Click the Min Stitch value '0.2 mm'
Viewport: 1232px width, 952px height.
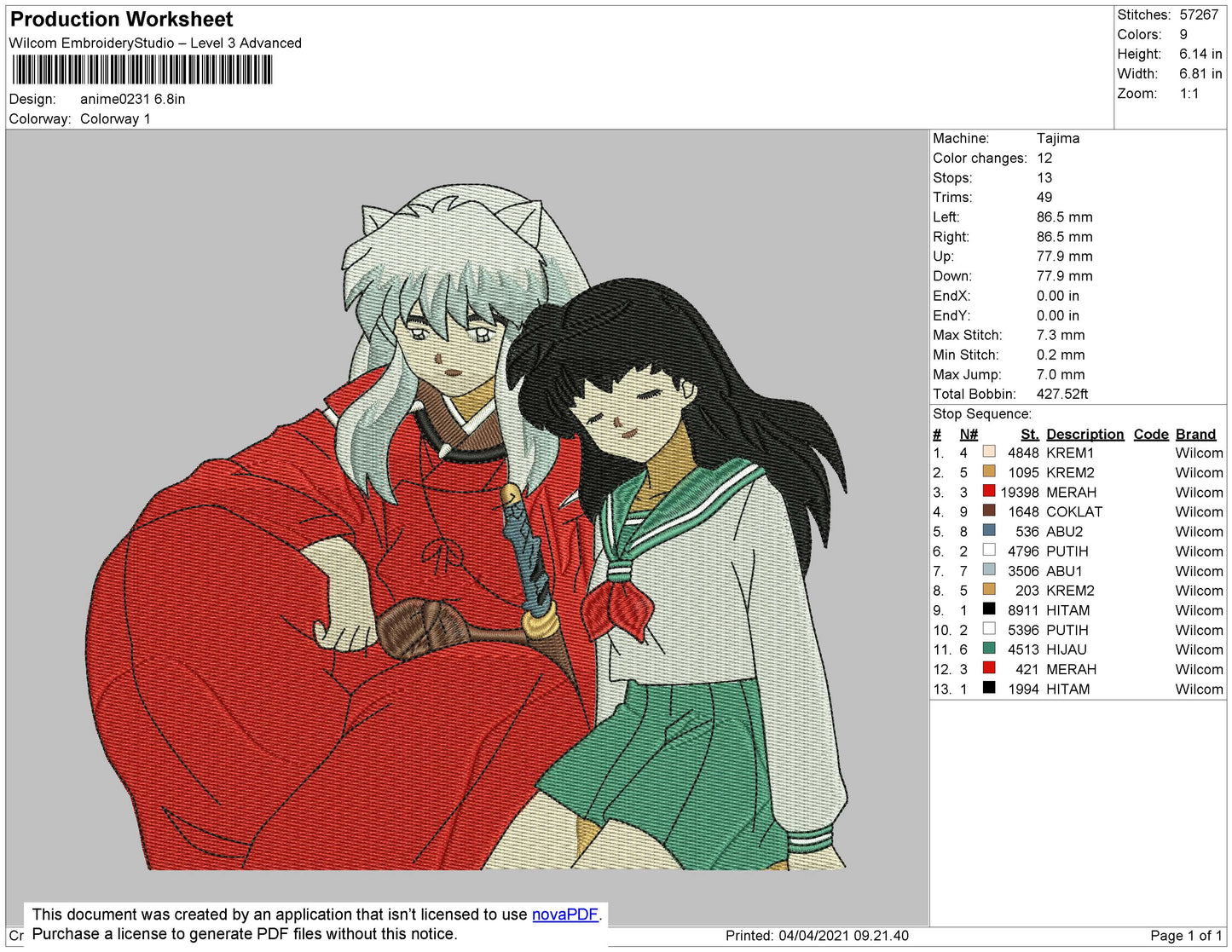point(1061,355)
